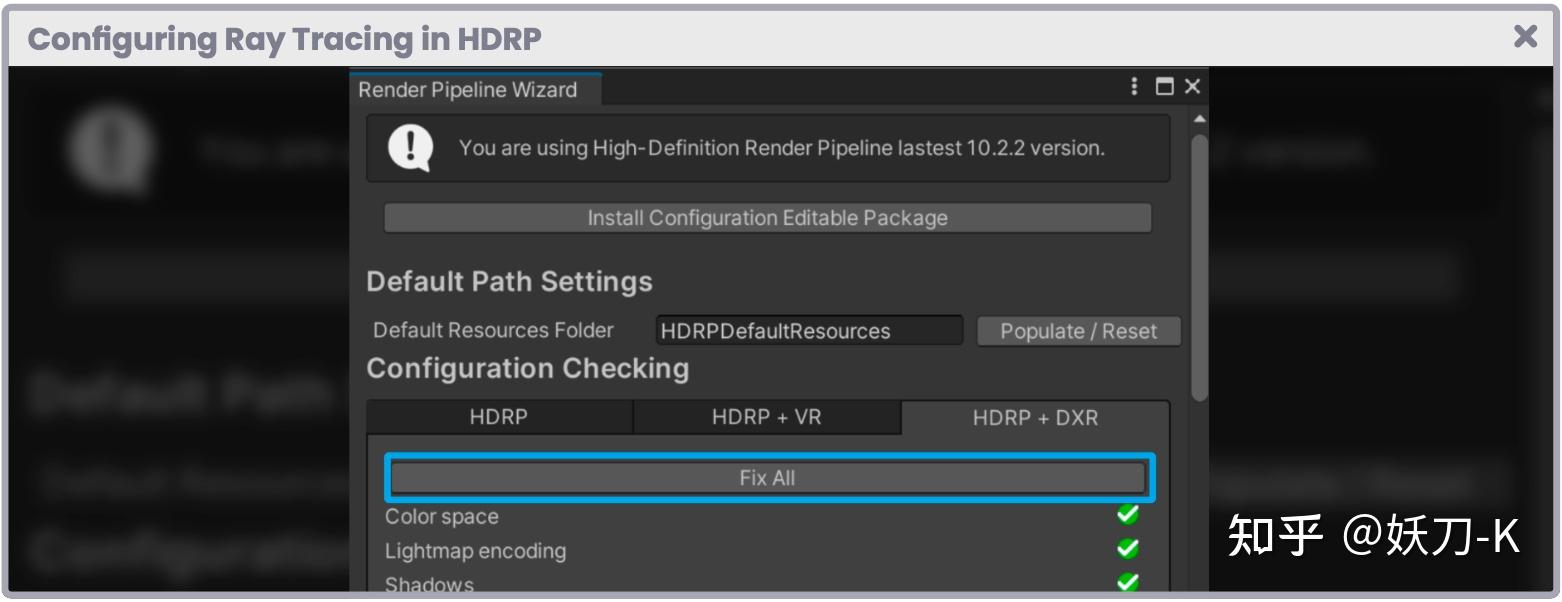Switch to the HDRP + VR tab
The width and height of the screenshot is (1562, 602).
[x=768, y=417]
